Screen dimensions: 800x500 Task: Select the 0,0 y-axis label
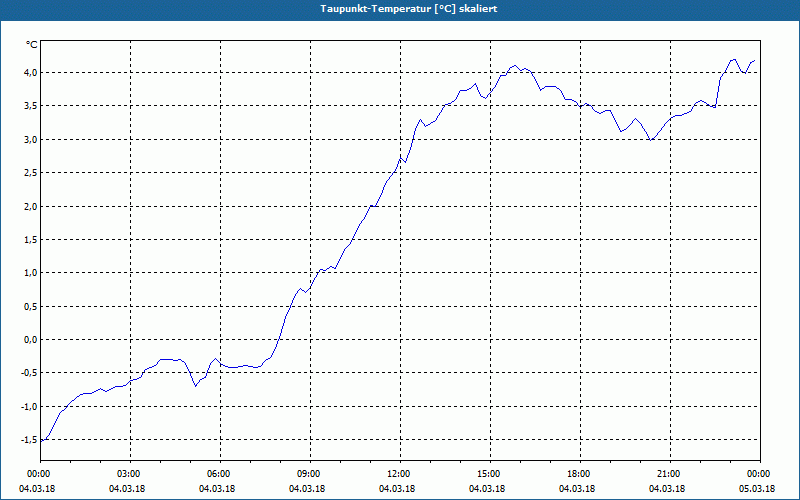[31, 340]
